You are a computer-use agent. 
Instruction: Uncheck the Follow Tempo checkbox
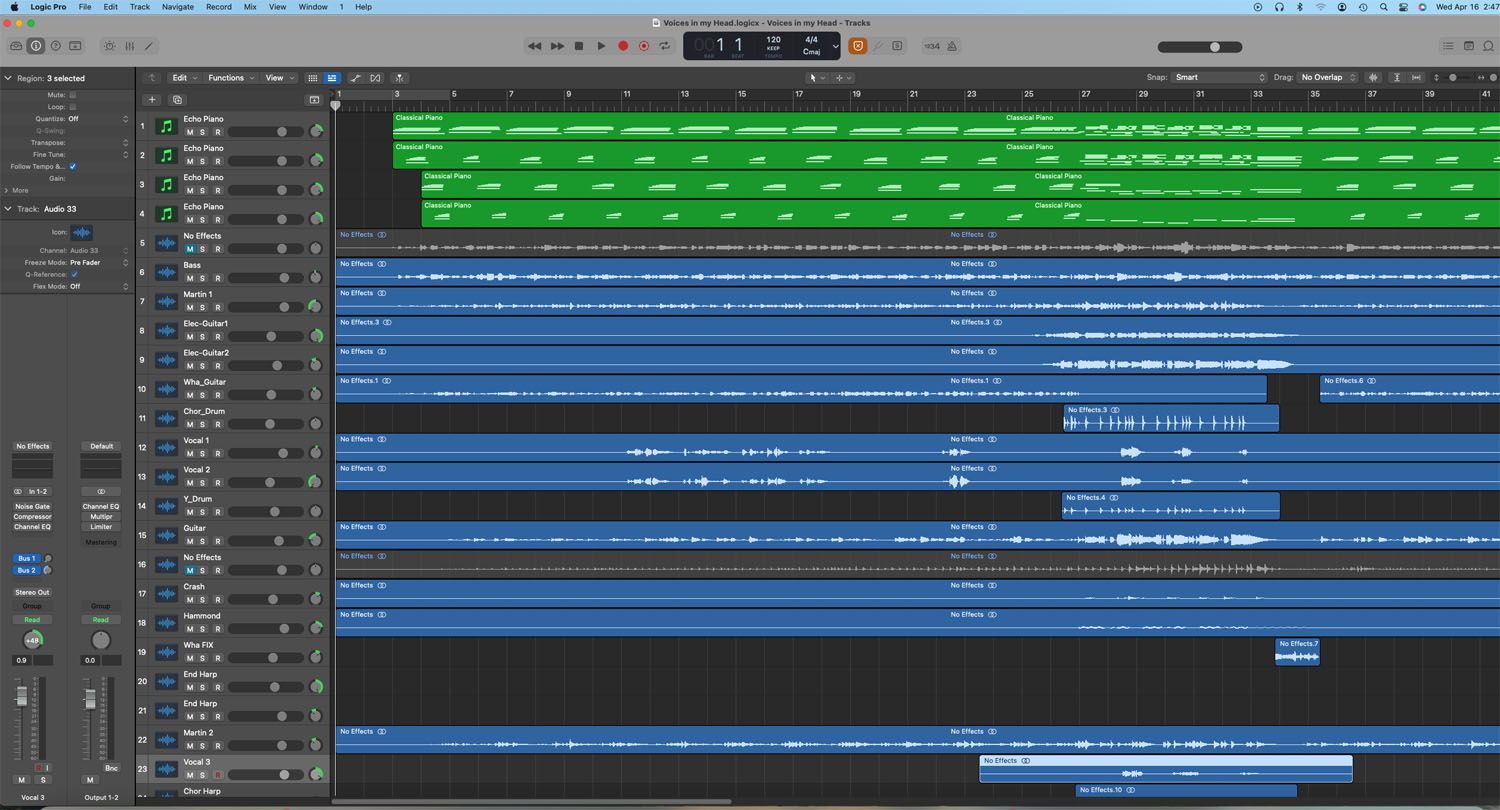pos(73,167)
